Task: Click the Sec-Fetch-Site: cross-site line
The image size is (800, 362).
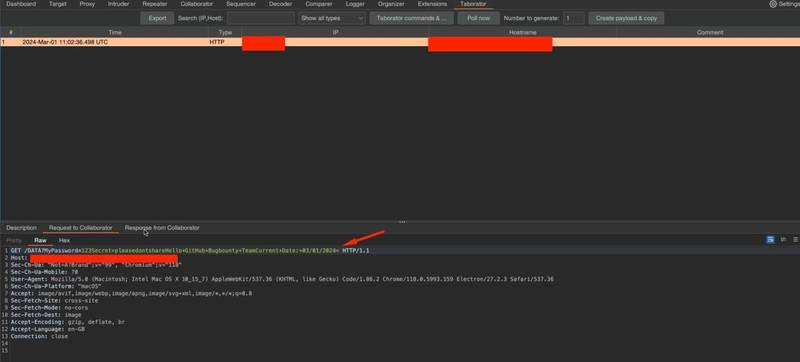Action: coord(54,301)
